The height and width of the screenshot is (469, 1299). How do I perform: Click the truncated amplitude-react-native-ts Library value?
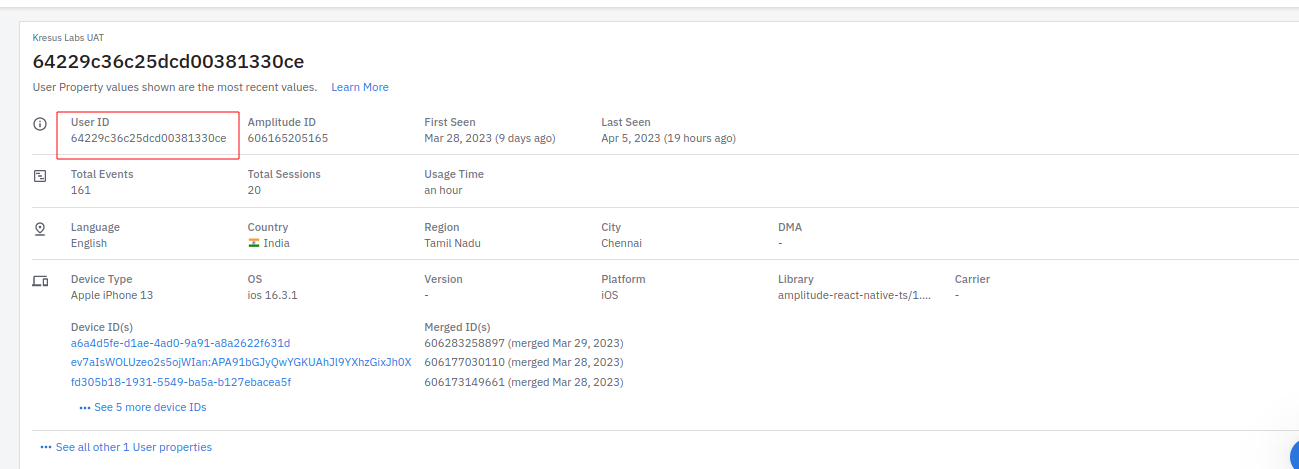pos(854,295)
